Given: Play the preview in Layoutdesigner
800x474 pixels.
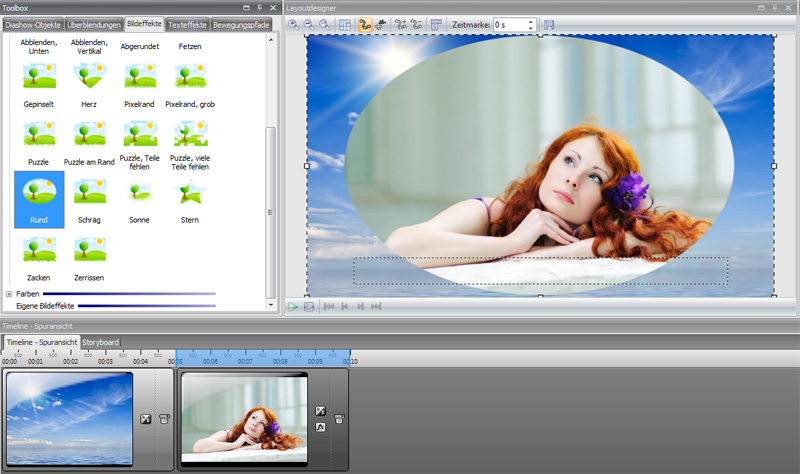Looking at the screenshot, I should (x=294, y=307).
